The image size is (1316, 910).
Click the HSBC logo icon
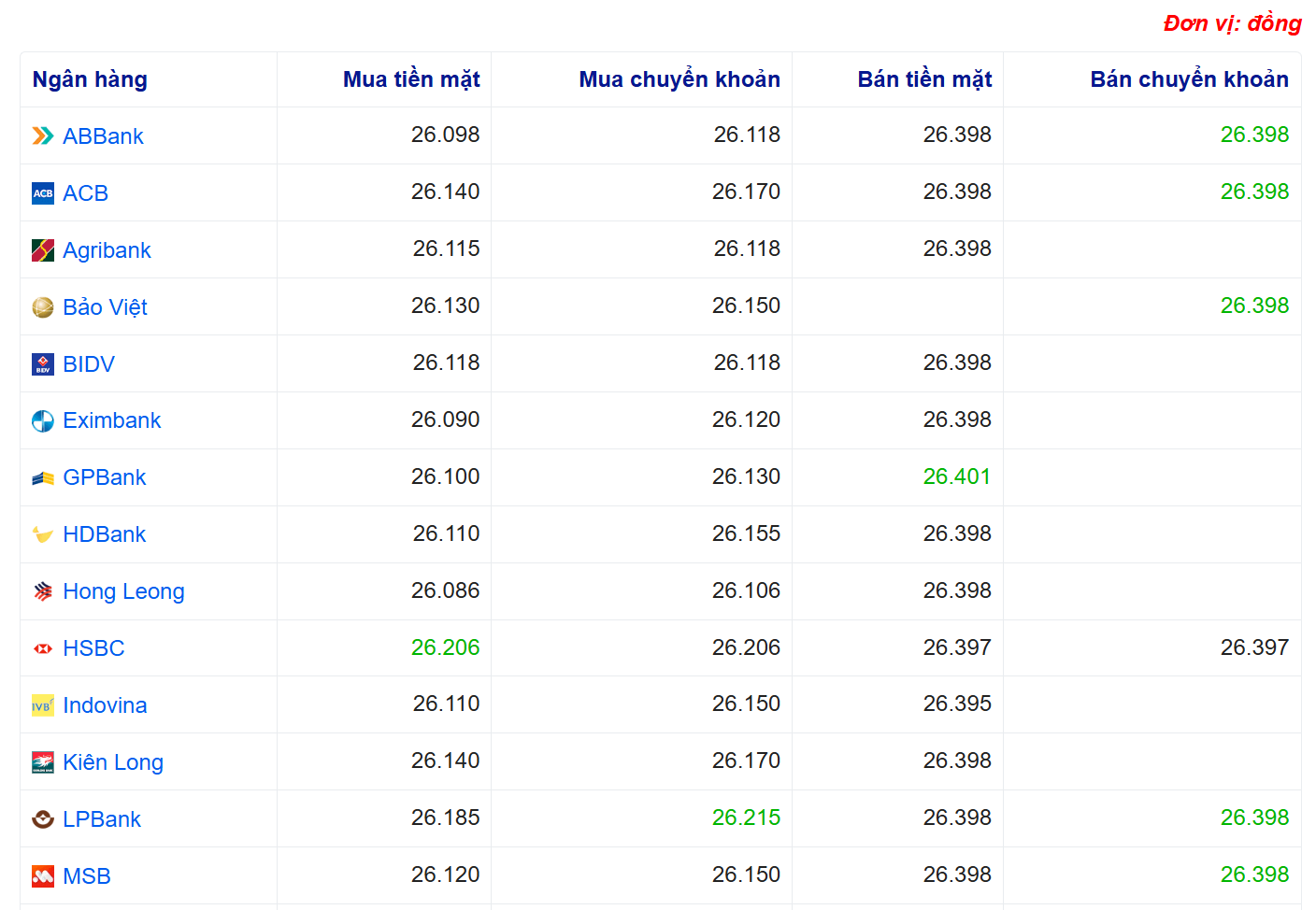click(x=43, y=648)
